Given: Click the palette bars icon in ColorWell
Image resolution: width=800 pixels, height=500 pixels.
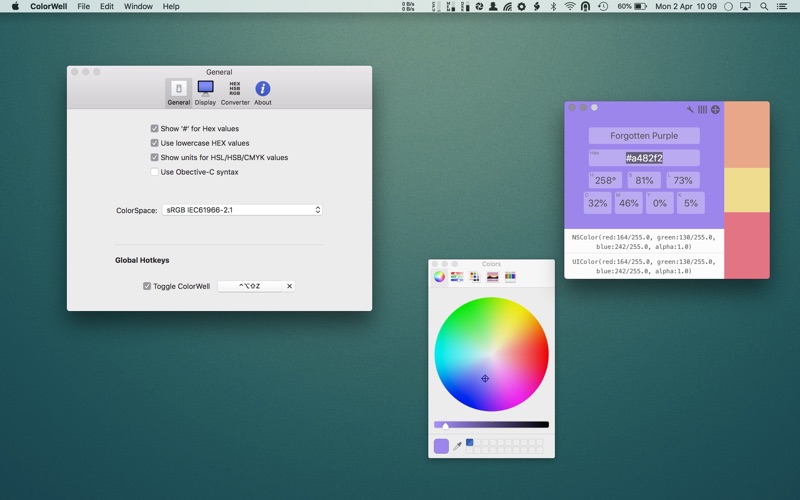Looking at the screenshot, I should (x=703, y=109).
